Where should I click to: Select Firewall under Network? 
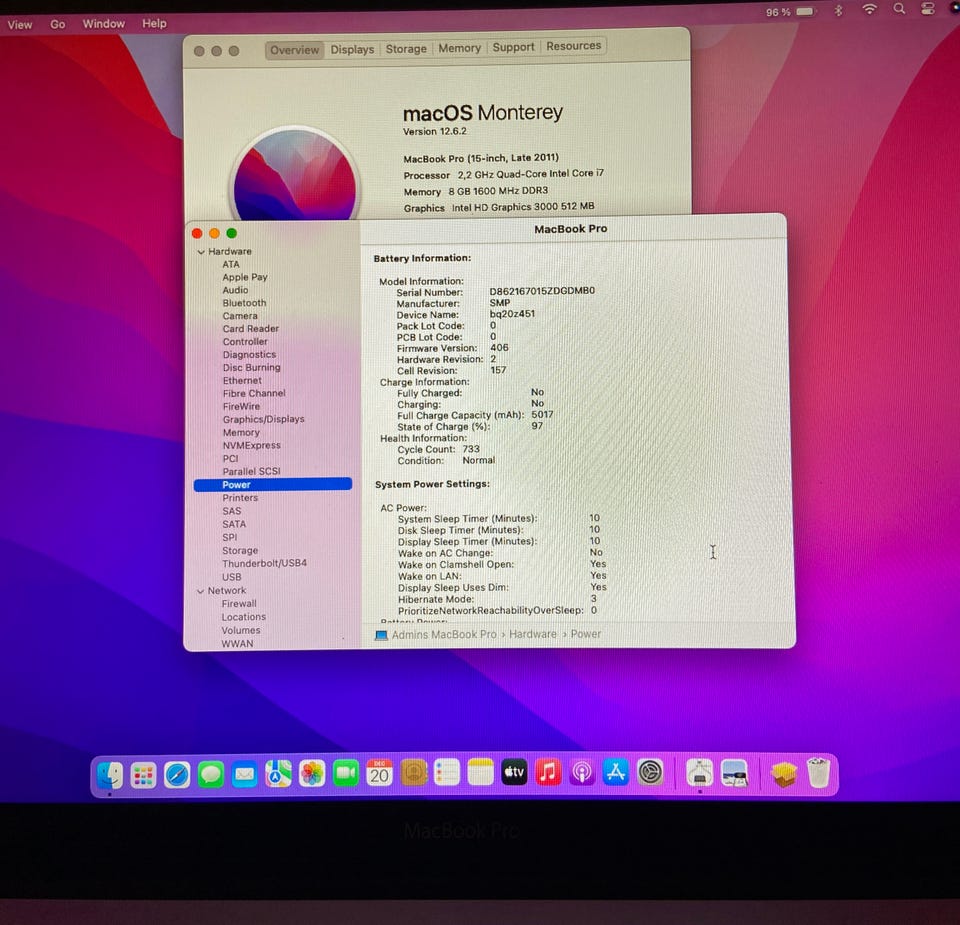click(x=239, y=604)
